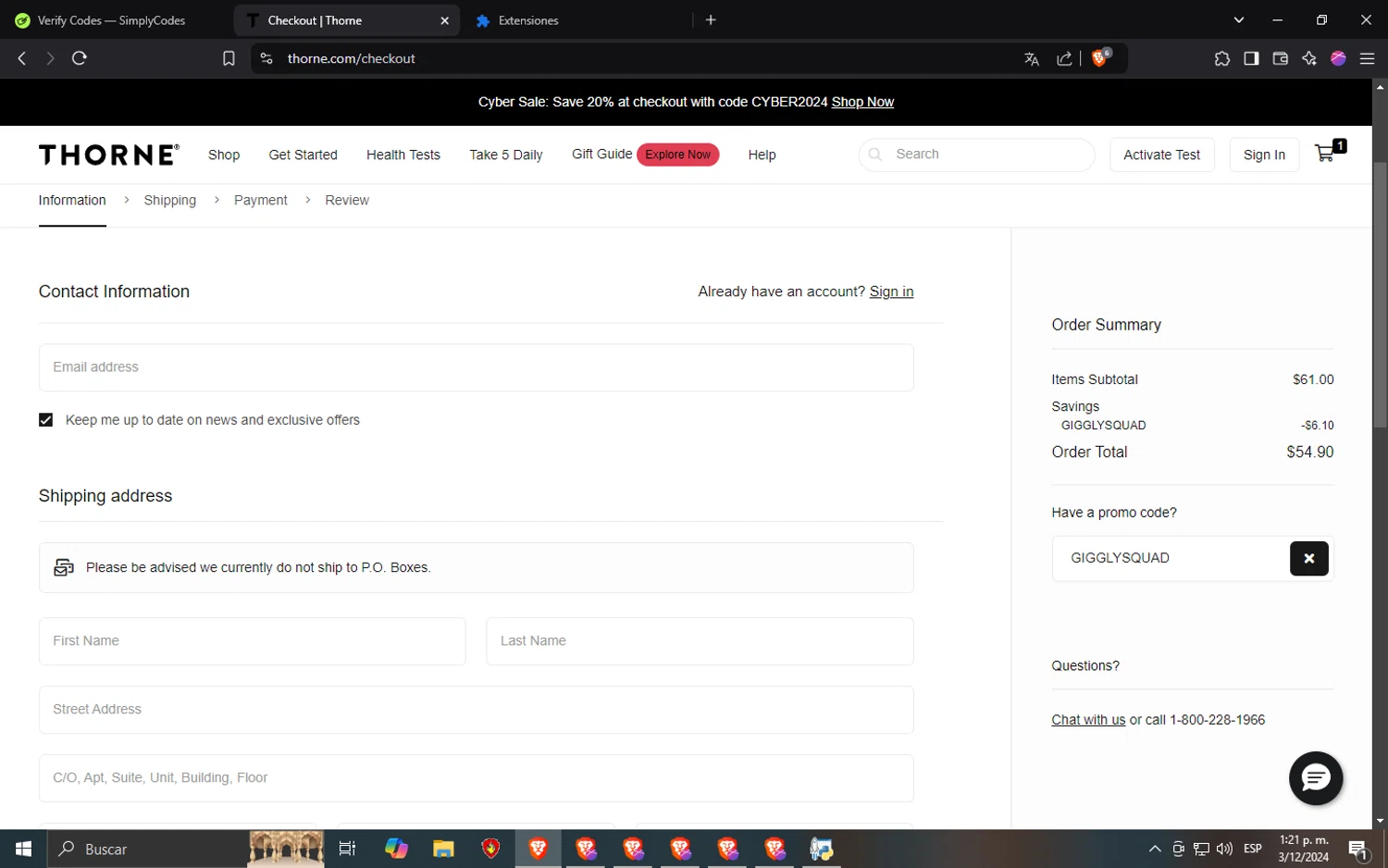Open the Health Tests menu
1388x868 pixels.
(x=403, y=155)
